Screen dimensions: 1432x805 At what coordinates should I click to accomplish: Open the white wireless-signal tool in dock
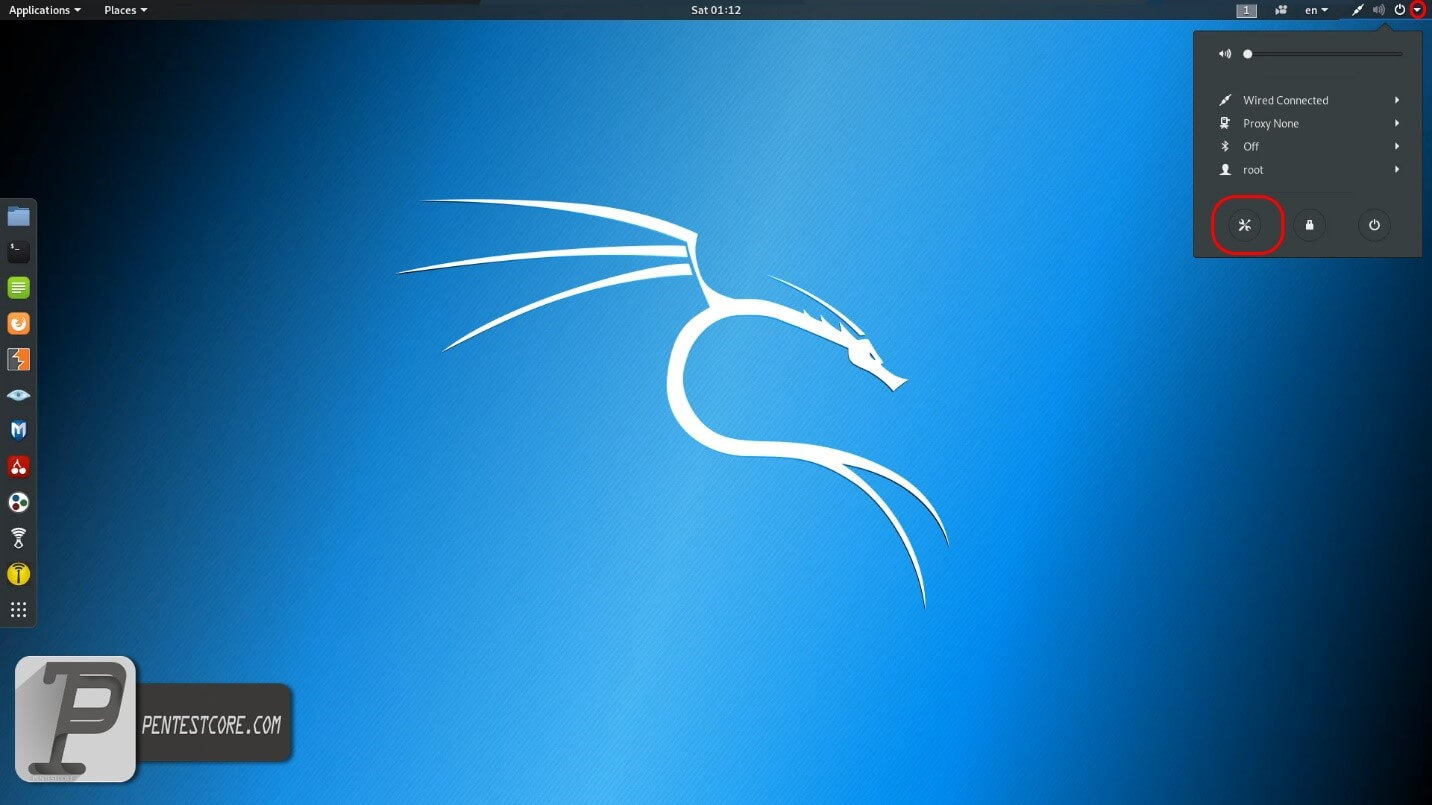pyautogui.click(x=18, y=538)
